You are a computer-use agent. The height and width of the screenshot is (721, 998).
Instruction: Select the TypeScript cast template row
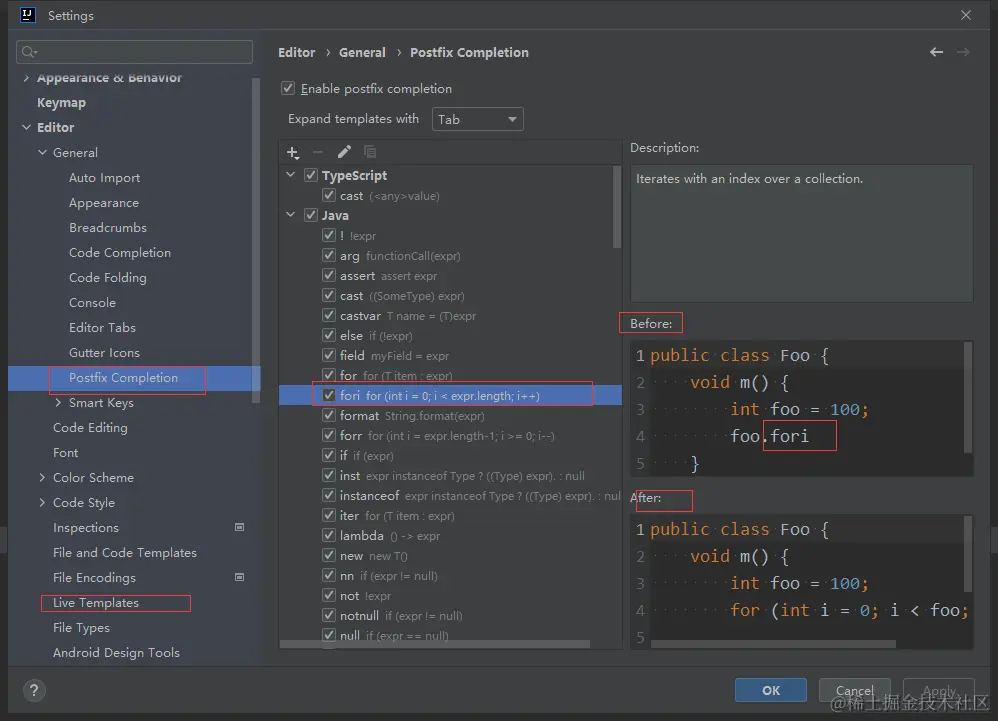[x=450, y=195]
